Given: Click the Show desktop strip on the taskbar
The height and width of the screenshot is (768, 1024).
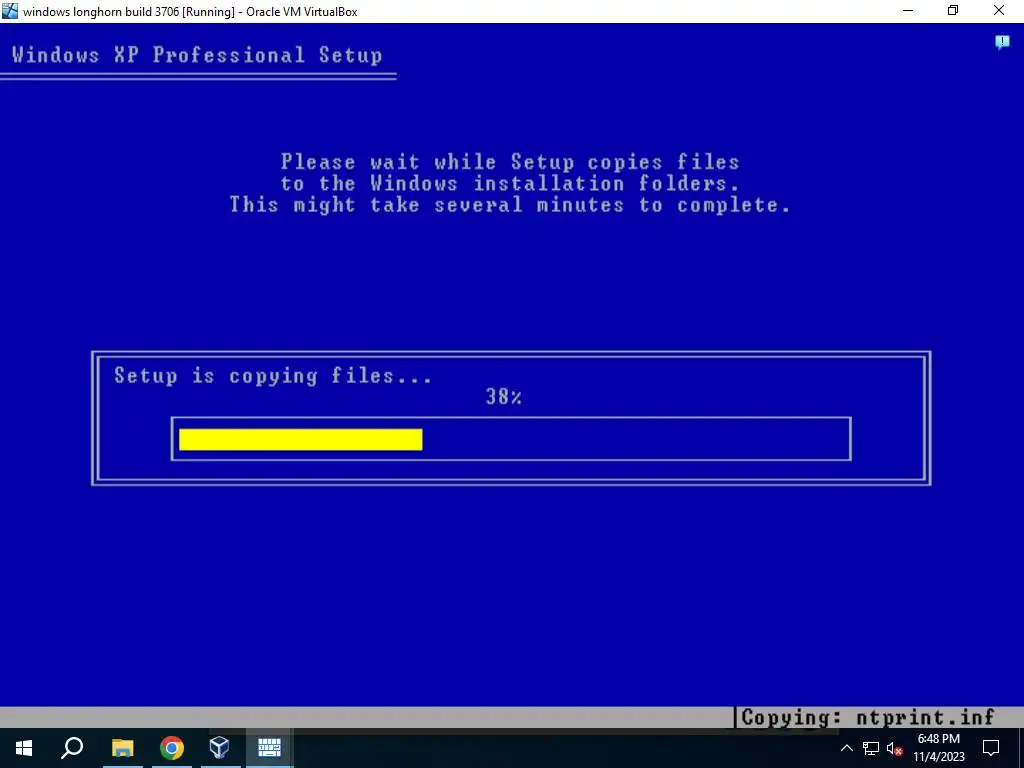Looking at the screenshot, I should [1021, 748].
